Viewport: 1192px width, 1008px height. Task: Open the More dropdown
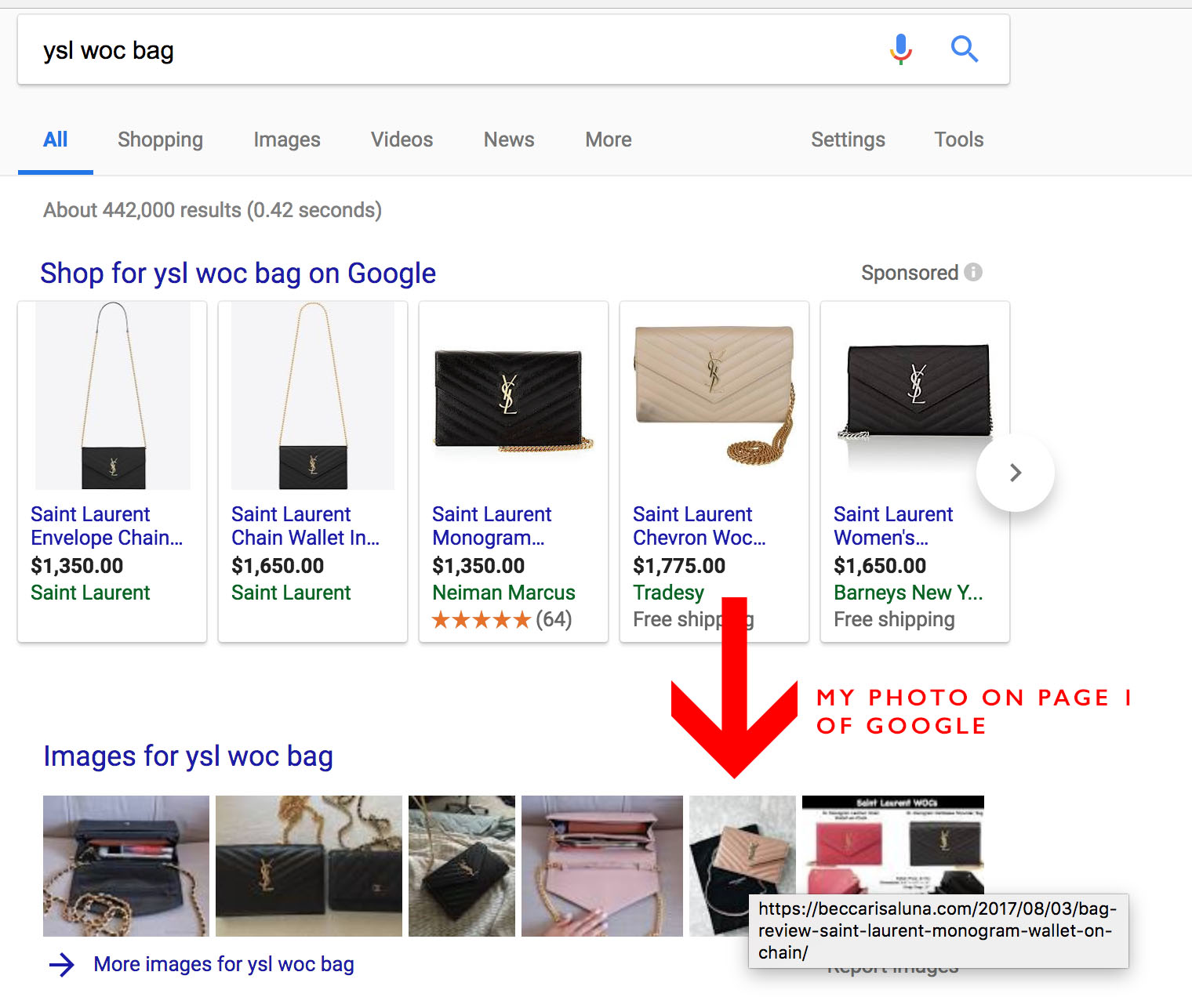click(608, 140)
